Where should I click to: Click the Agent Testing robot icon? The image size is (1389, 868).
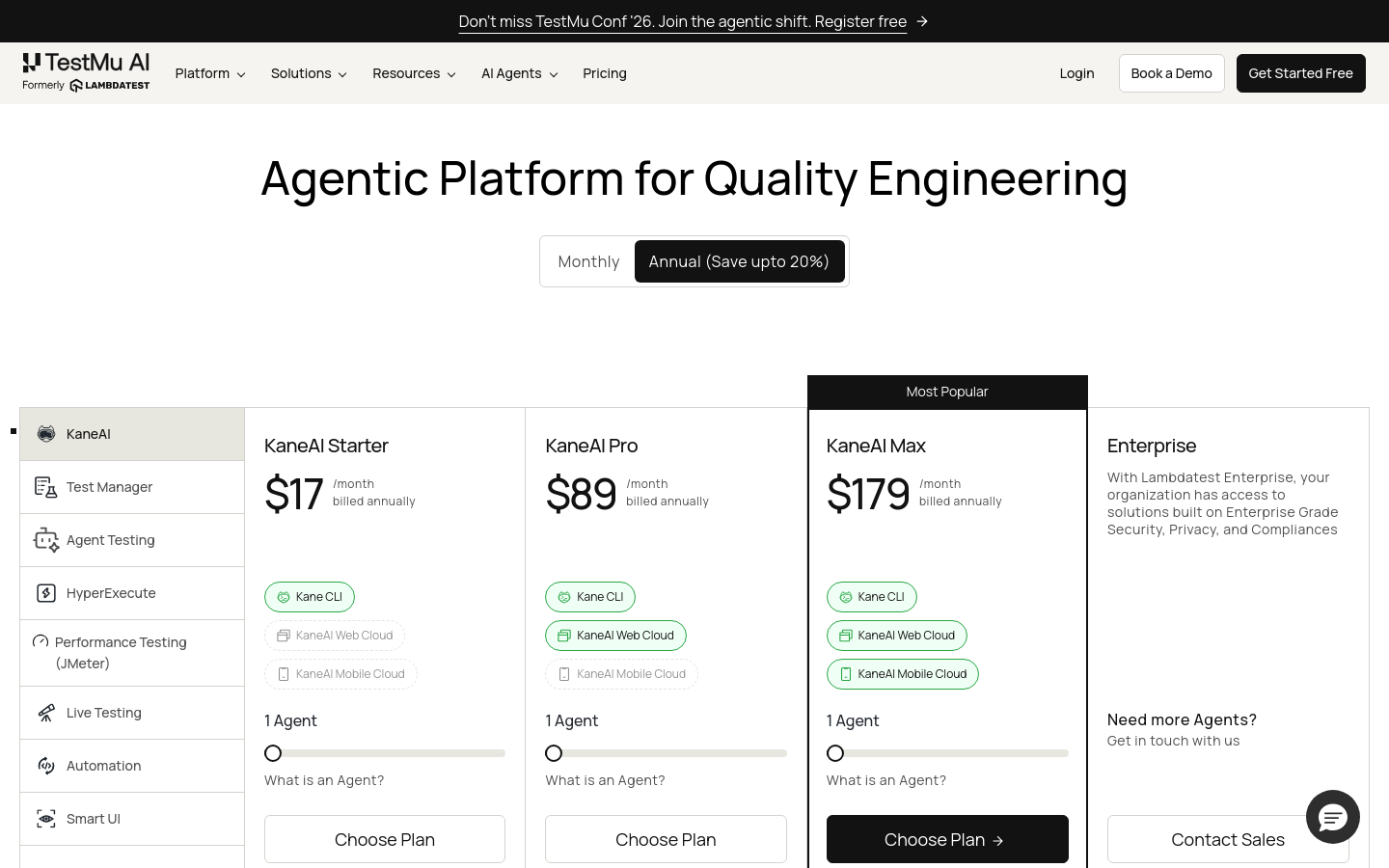click(x=46, y=540)
